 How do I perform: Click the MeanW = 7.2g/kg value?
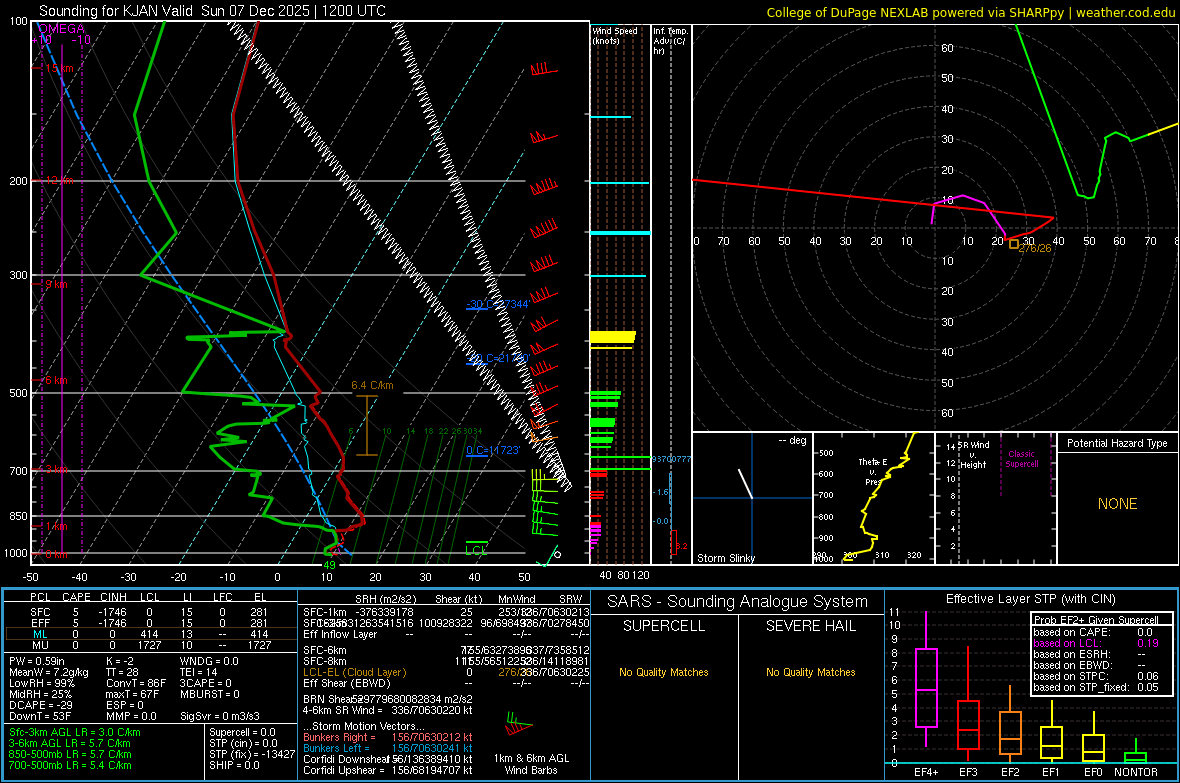point(48,672)
